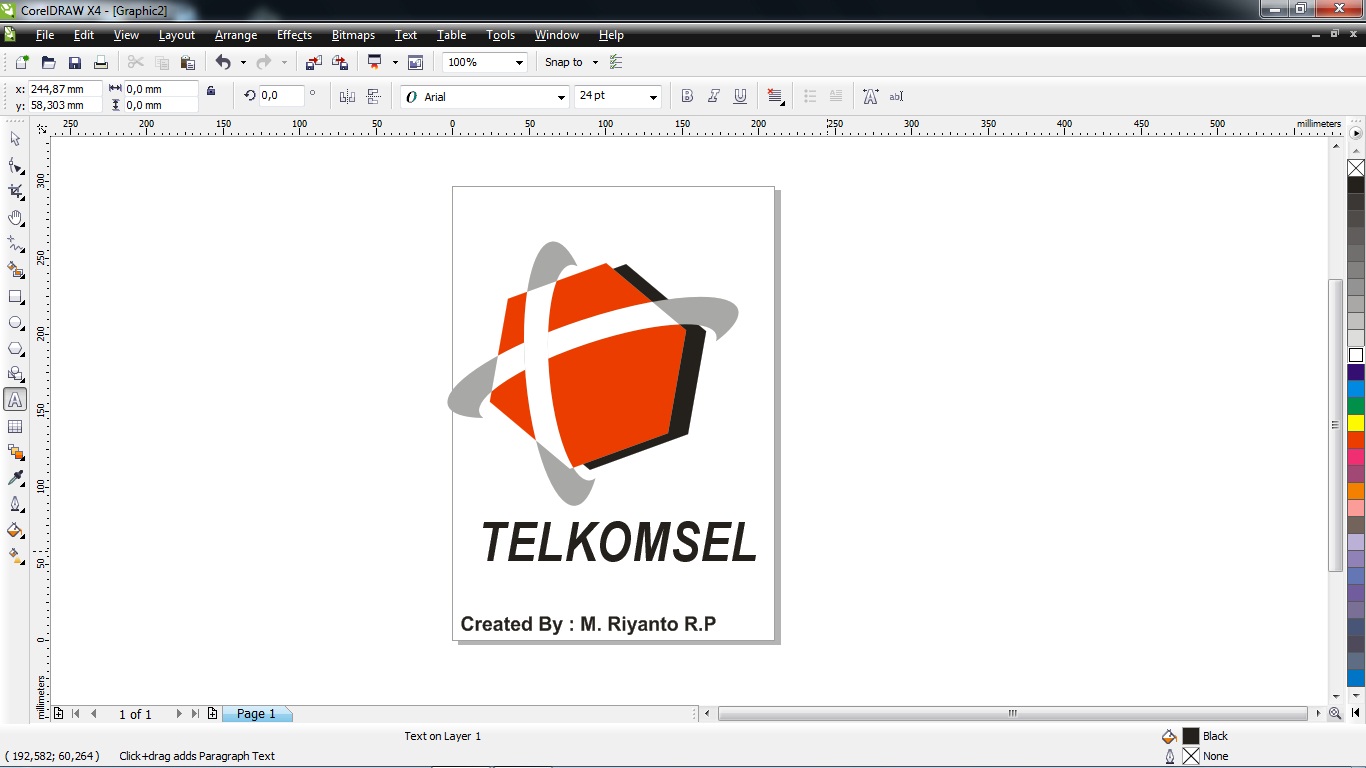Select the Polygon tool

15,349
